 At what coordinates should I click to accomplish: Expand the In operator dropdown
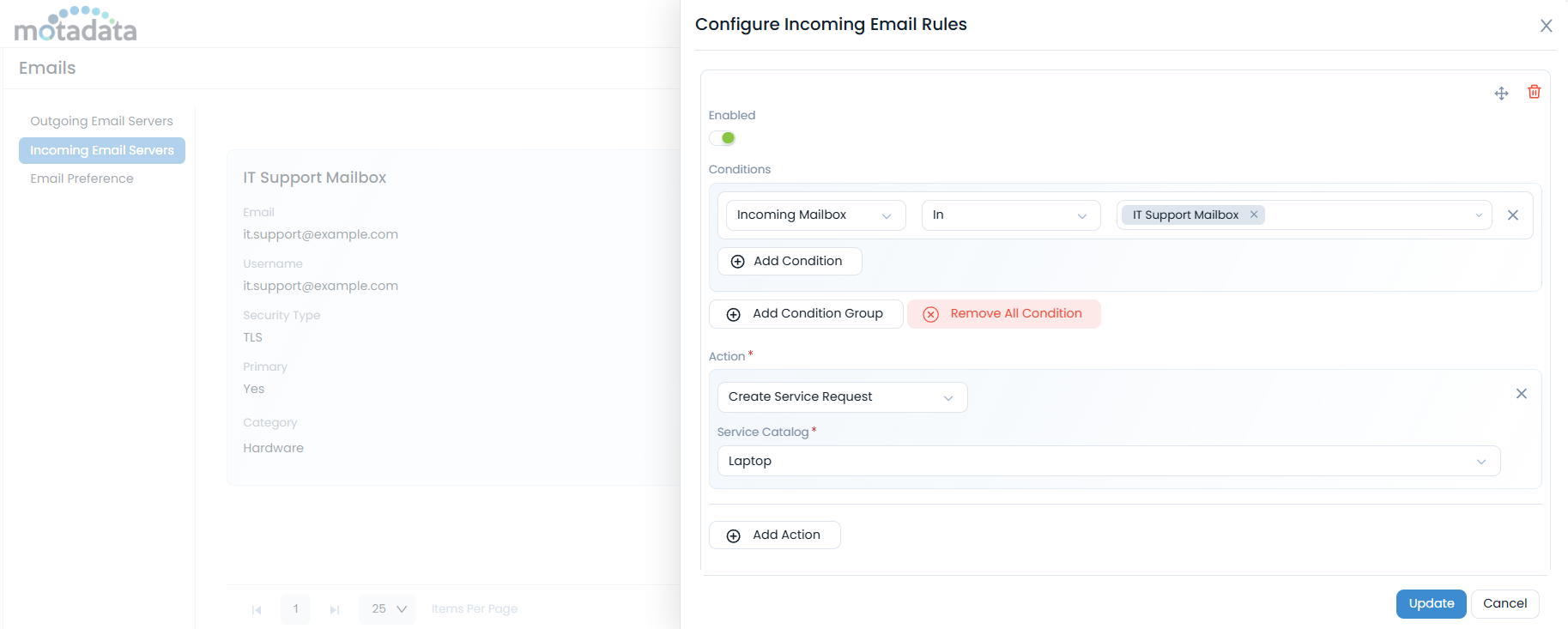(x=1010, y=215)
